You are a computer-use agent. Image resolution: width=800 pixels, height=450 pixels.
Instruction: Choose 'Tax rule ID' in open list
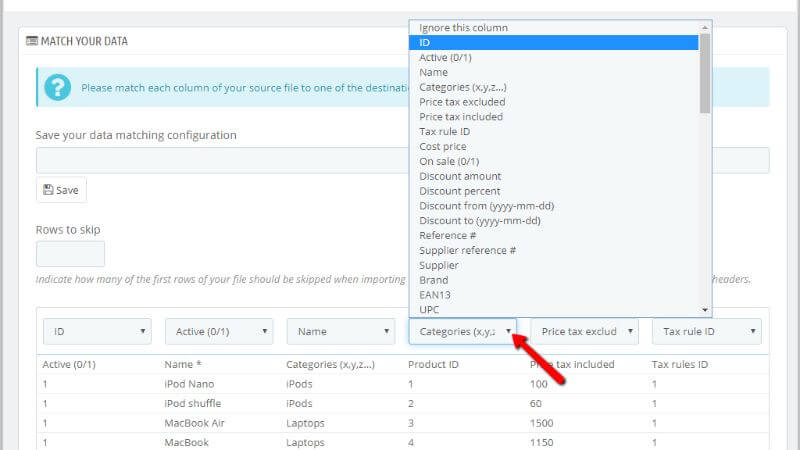tap(554, 131)
